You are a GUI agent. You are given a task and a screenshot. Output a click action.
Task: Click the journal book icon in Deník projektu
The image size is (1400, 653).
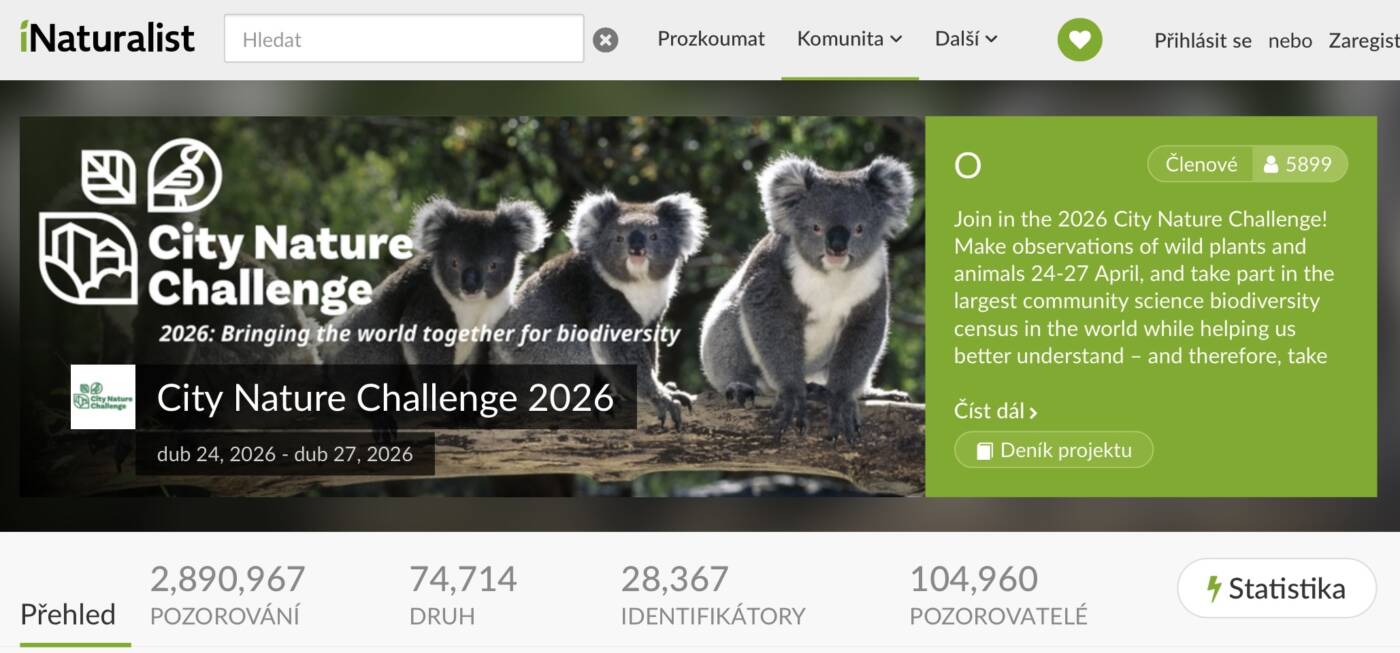(x=984, y=451)
